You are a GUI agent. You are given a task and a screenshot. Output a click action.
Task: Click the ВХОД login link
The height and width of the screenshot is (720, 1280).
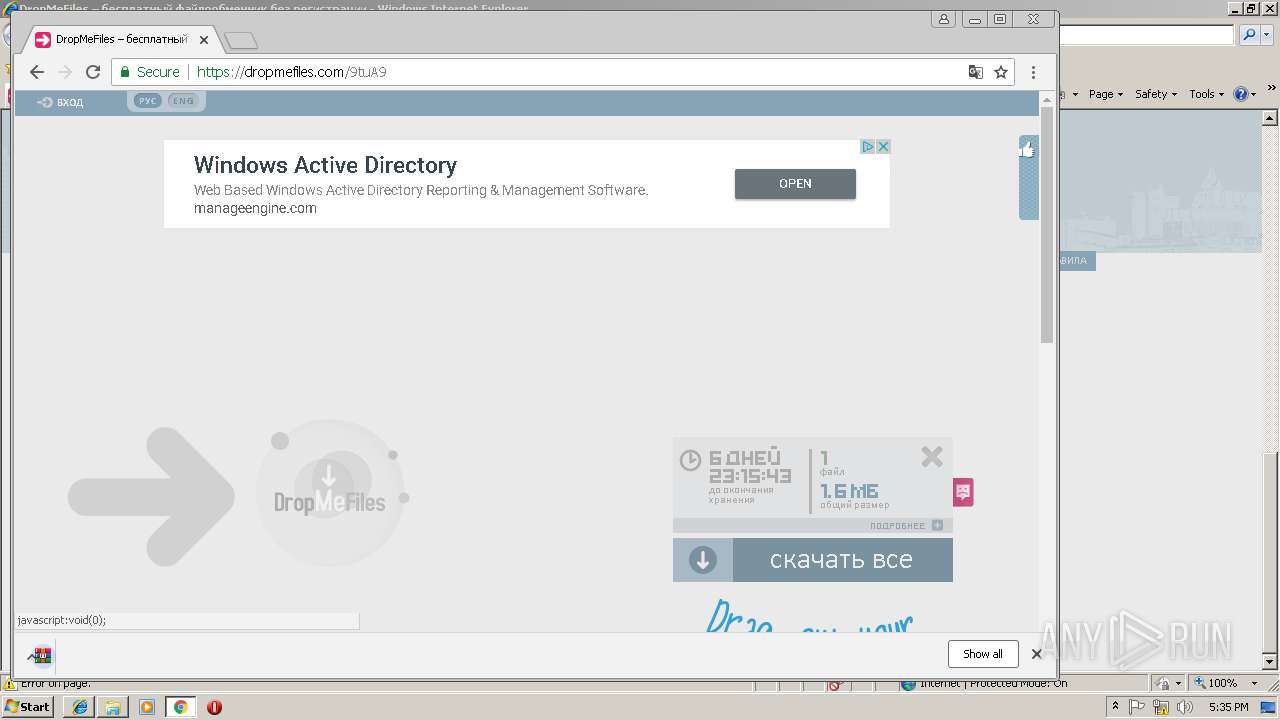(x=60, y=102)
